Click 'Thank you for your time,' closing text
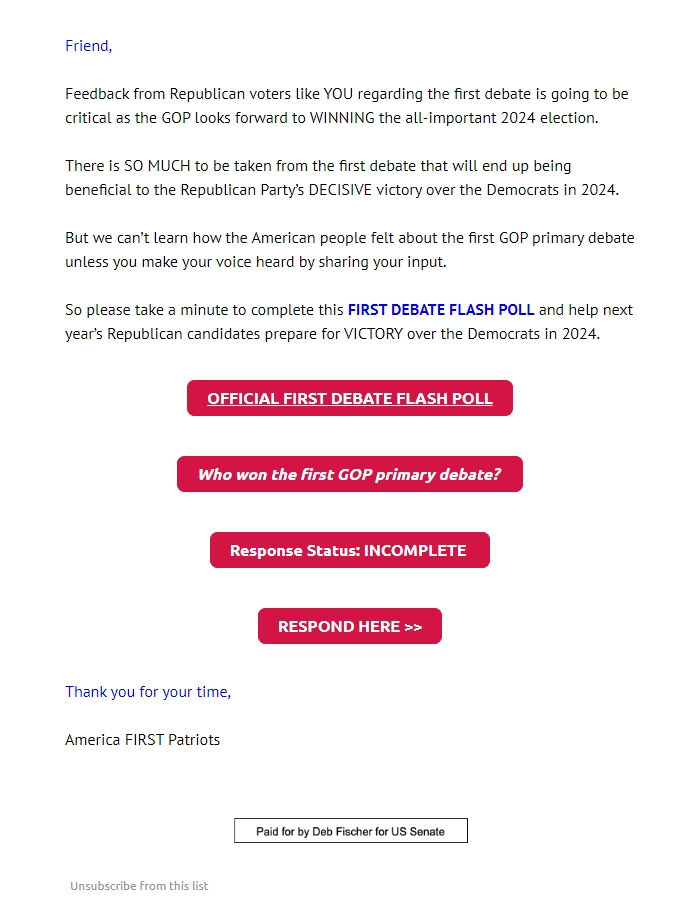Image resolution: width=700 pixels, height=909 pixels. coord(147,691)
